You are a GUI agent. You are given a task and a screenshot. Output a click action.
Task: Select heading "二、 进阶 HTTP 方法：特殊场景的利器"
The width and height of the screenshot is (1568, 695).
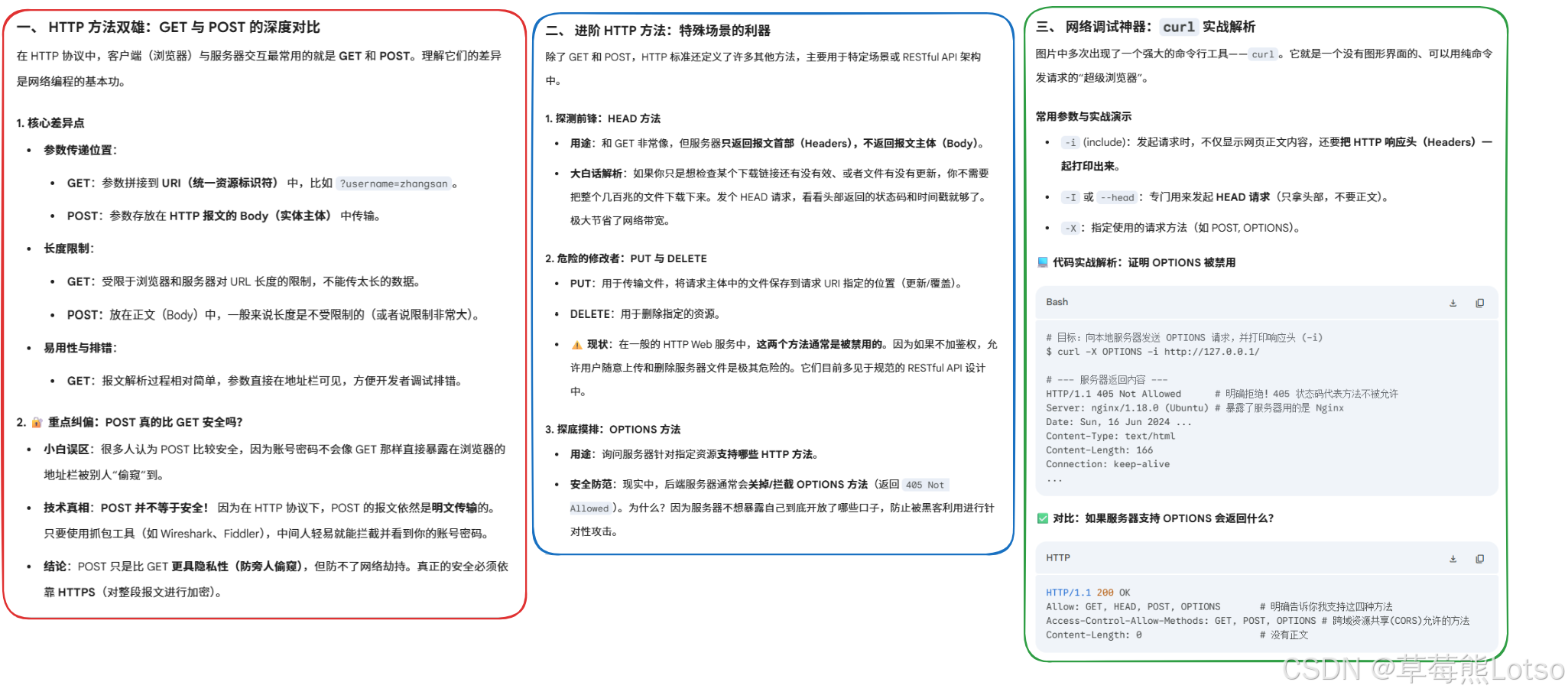[x=658, y=31]
